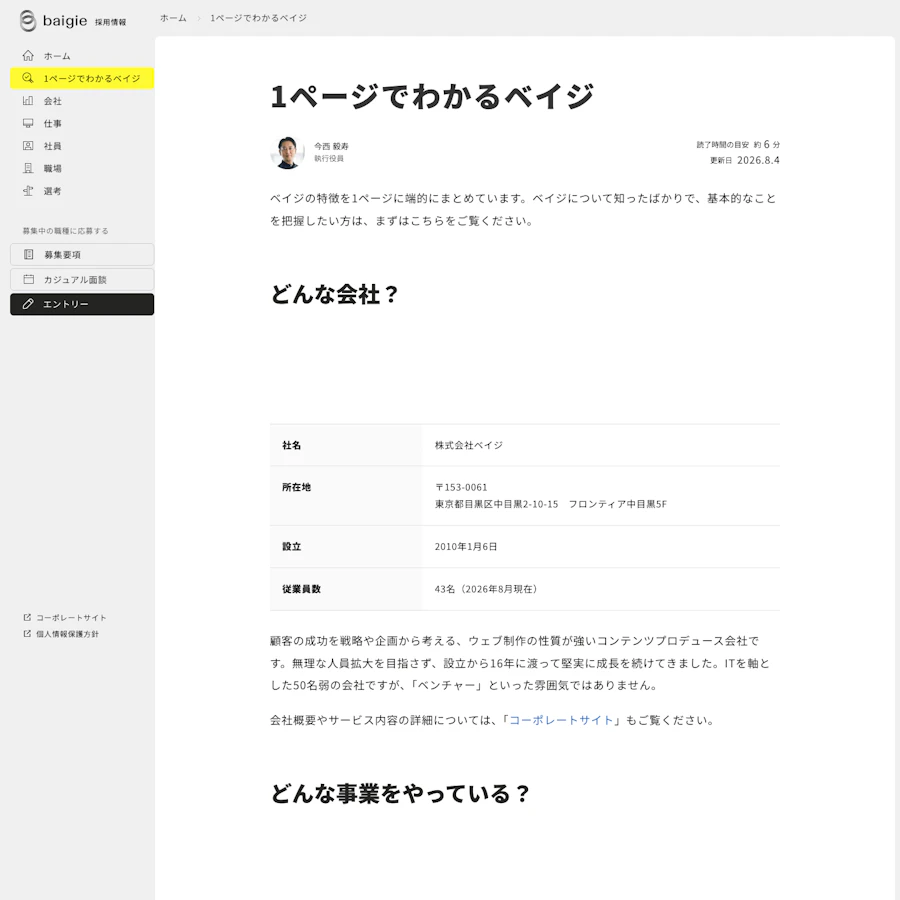Screen dimensions: 900x900
Task: Click the pencil icon in エントリー button
Action: [28, 304]
